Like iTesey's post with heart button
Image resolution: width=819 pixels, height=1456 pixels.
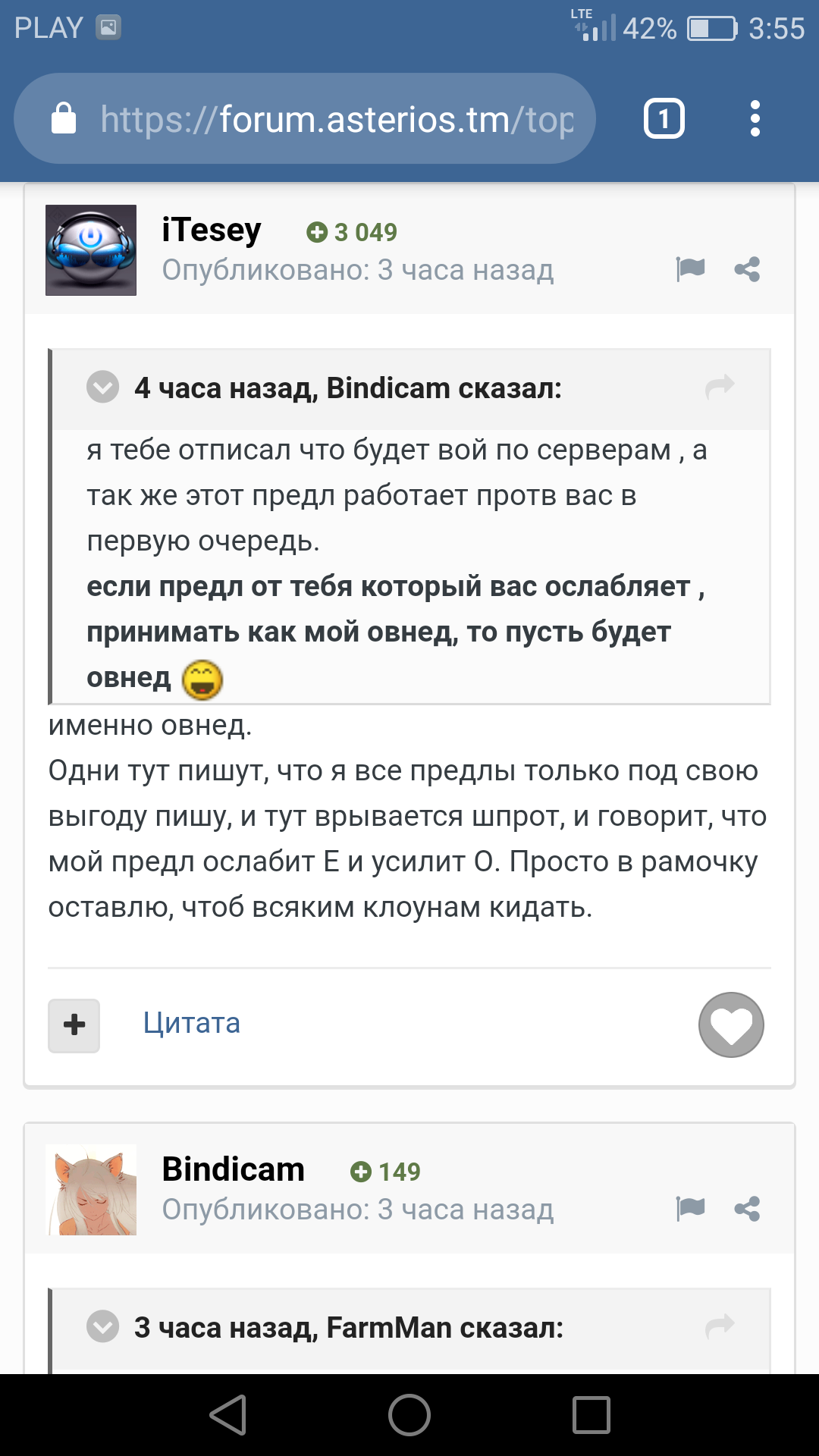730,1025
